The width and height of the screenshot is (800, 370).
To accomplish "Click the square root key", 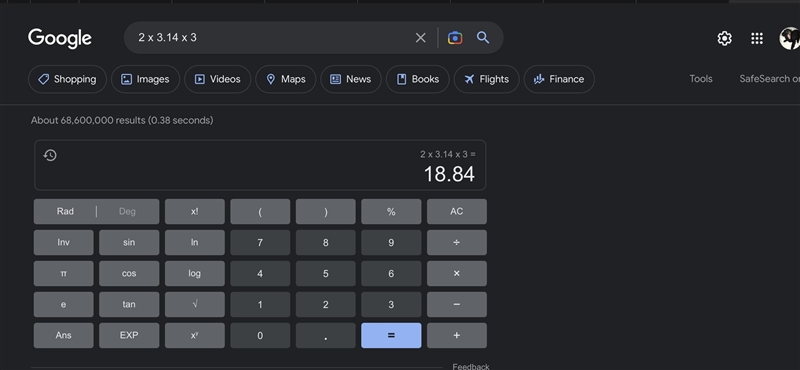I will 194,305.
